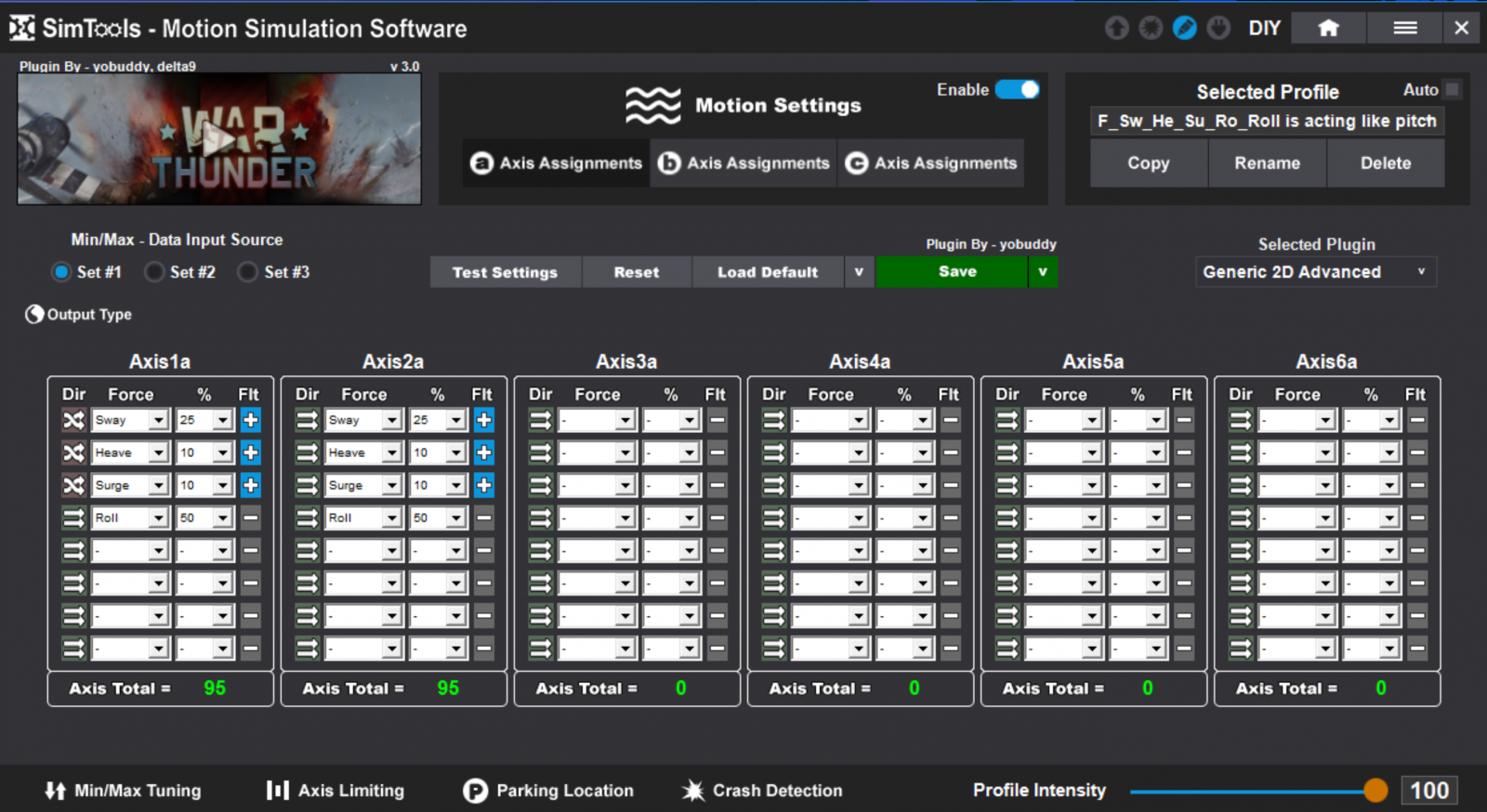Click the Profile Intensity slider handle

point(1375,791)
